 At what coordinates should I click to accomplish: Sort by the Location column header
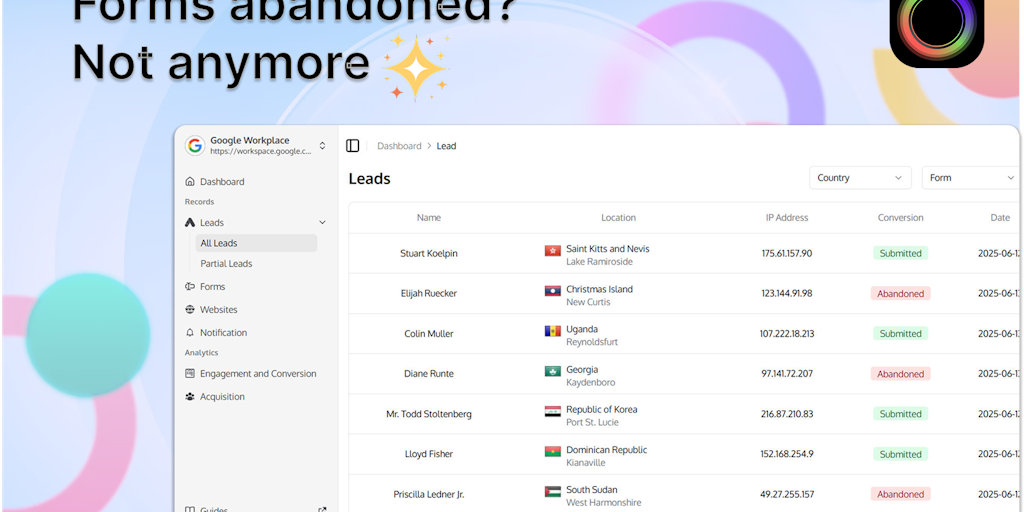coord(618,217)
